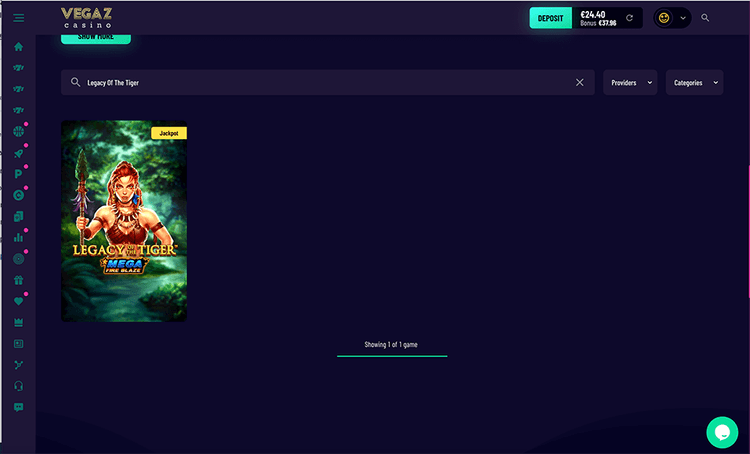Open Legacy of the Tiger game thumbnail
Image resolution: width=750 pixels, height=454 pixels.
click(124, 221)
